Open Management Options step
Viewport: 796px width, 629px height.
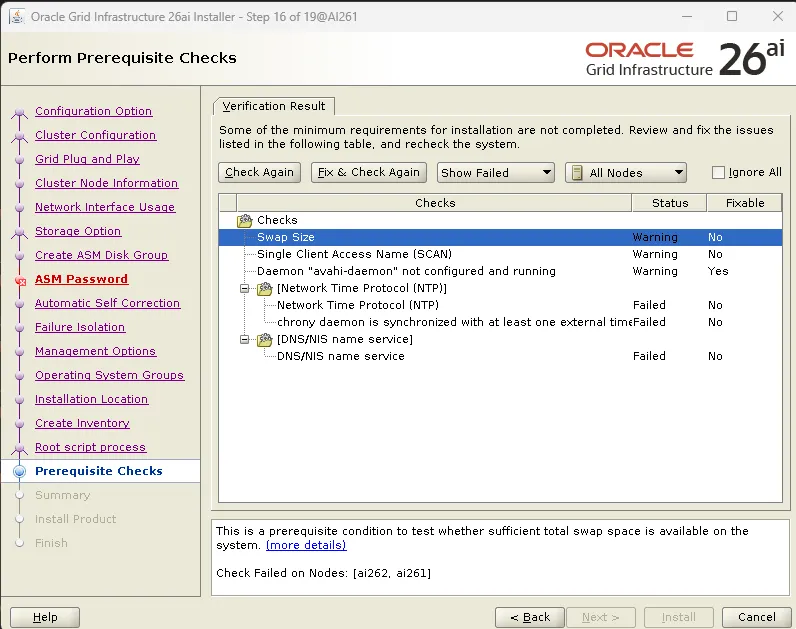coord(95,351)
